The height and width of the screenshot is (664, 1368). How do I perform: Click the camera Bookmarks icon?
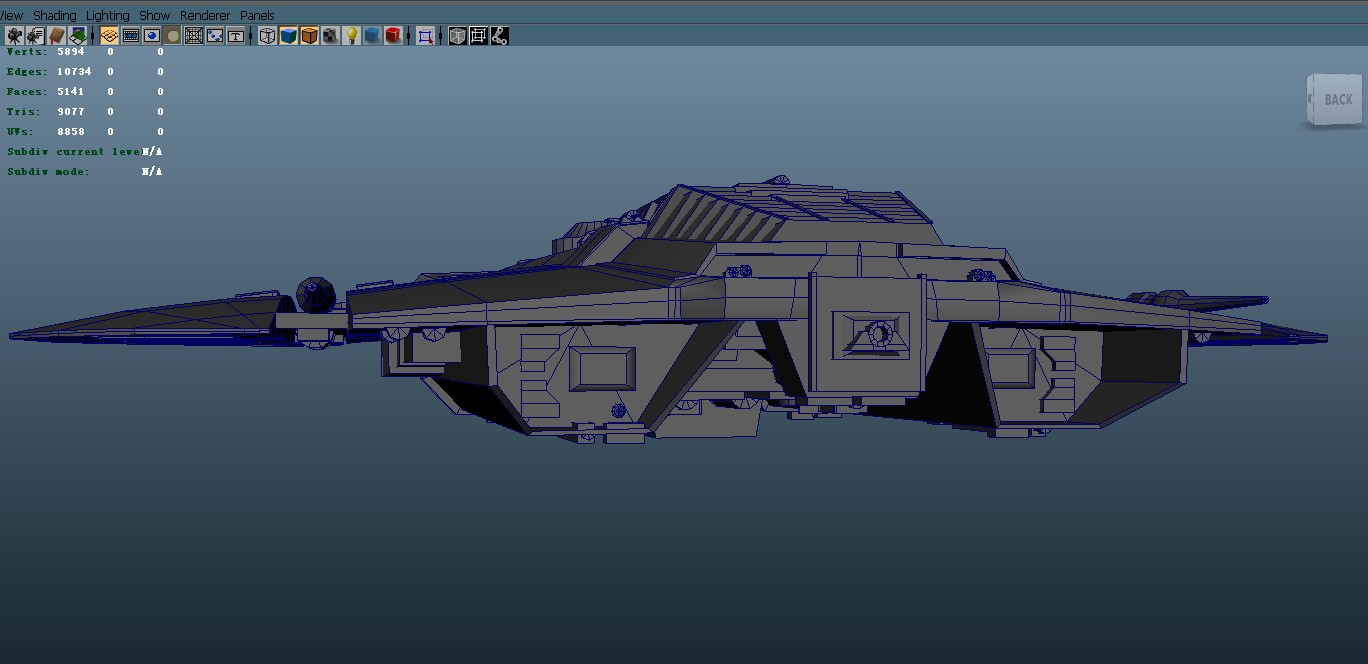click(57, 36)
